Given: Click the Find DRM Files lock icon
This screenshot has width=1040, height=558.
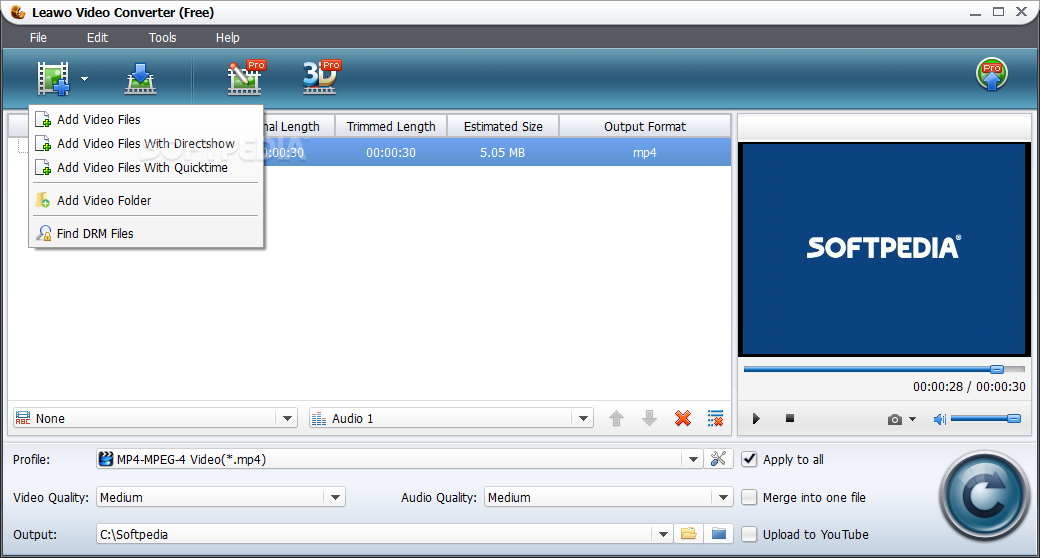Looking at the screenshot, I should pyautogui.click(x=44, y=234).
